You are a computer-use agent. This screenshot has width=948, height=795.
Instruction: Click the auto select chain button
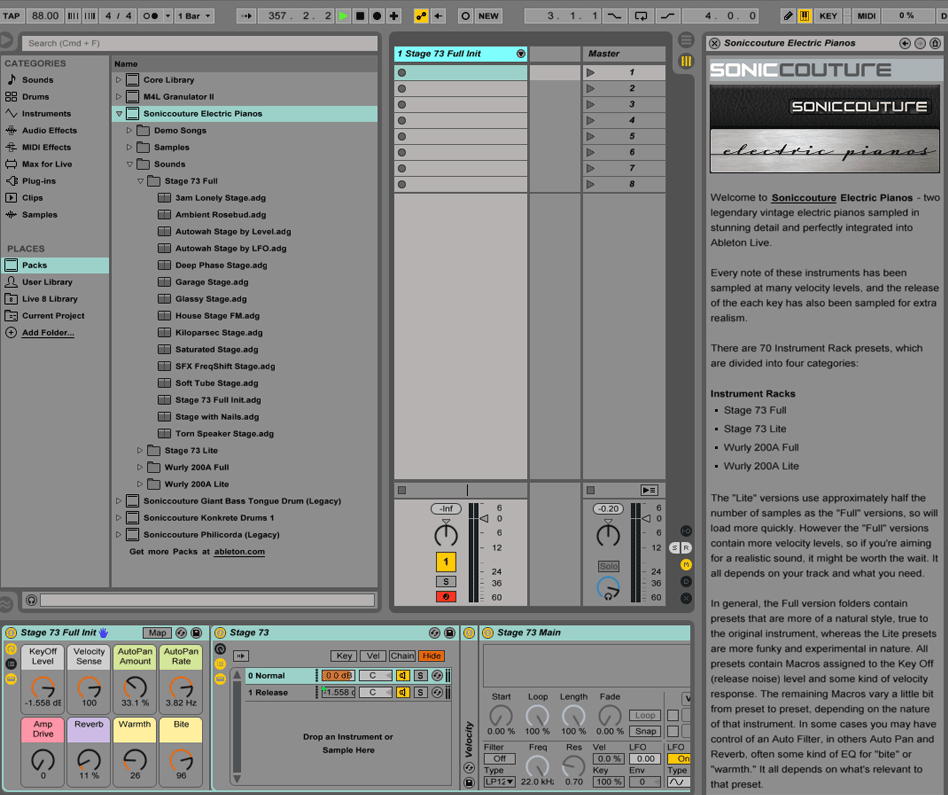click(241, 655)
